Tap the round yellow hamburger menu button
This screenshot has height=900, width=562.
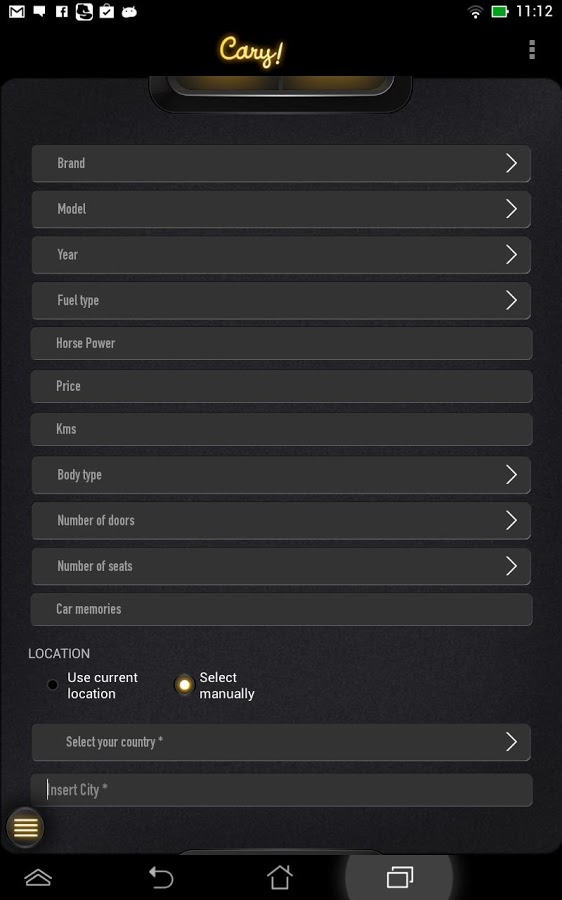(25, 827)
